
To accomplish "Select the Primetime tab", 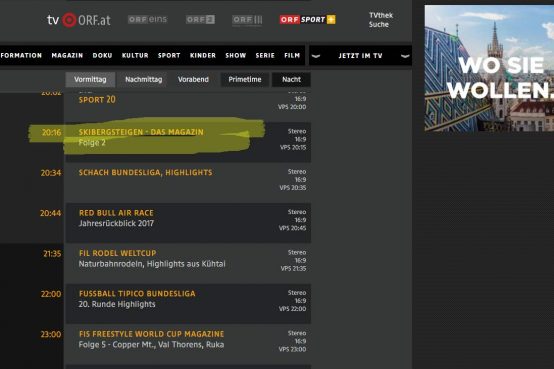I will (x=245, y=80).
